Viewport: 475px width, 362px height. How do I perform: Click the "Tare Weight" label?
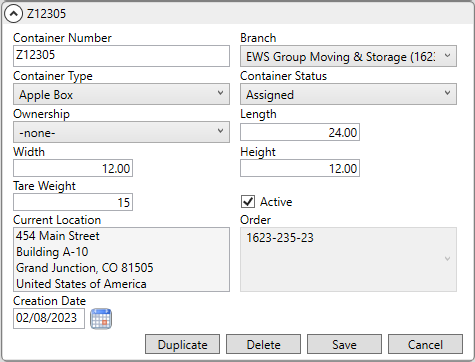(44, 186)
